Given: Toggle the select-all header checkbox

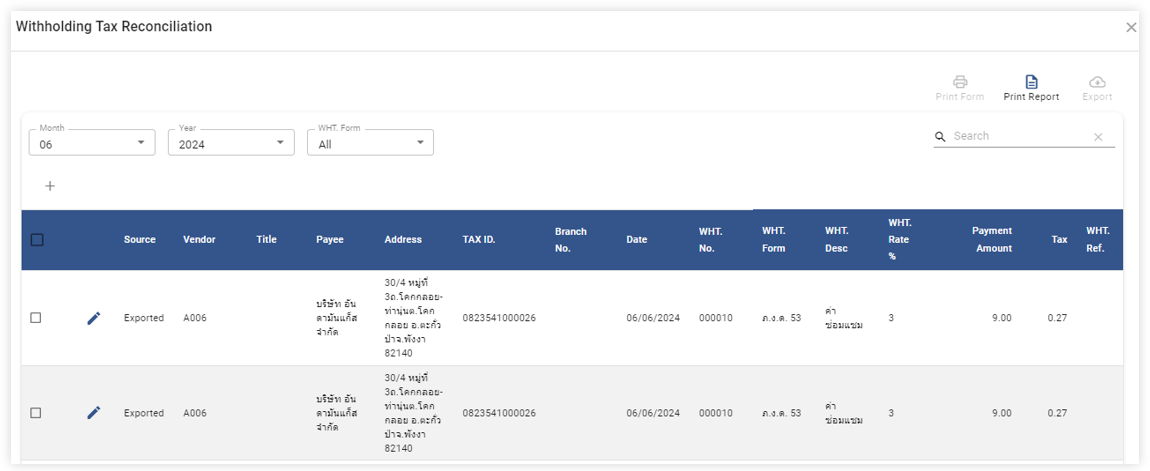Looking at the screenshot, I should 37,240.
